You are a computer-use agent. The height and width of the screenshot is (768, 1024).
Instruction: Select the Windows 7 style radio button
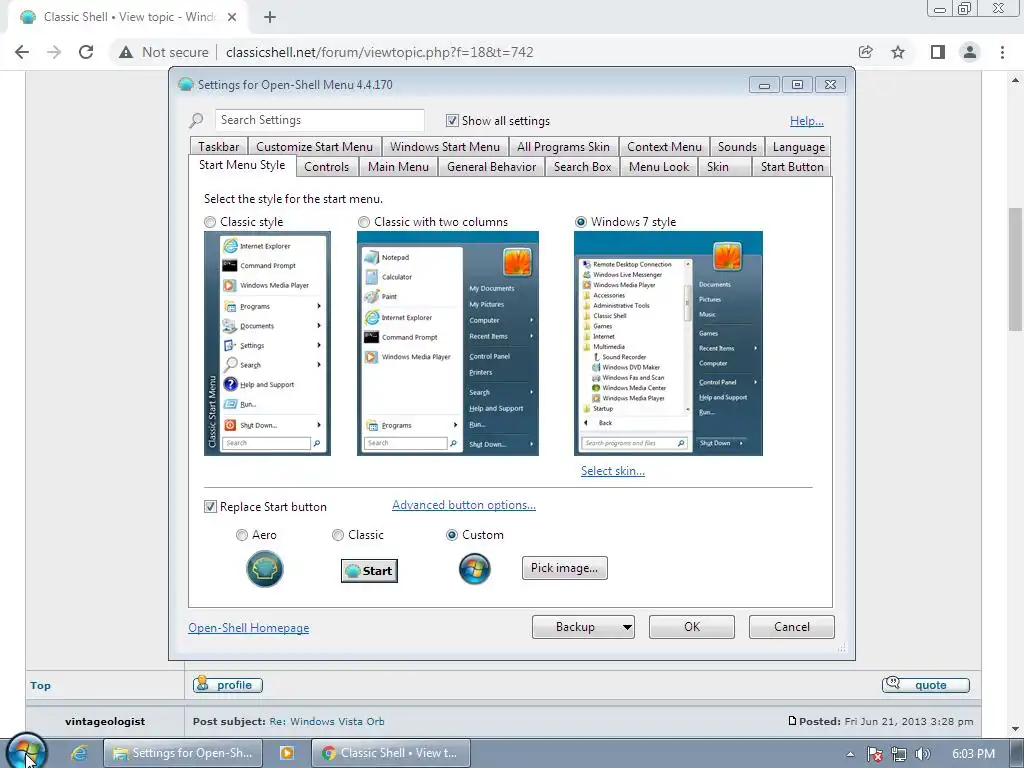(x=581, y=222)
